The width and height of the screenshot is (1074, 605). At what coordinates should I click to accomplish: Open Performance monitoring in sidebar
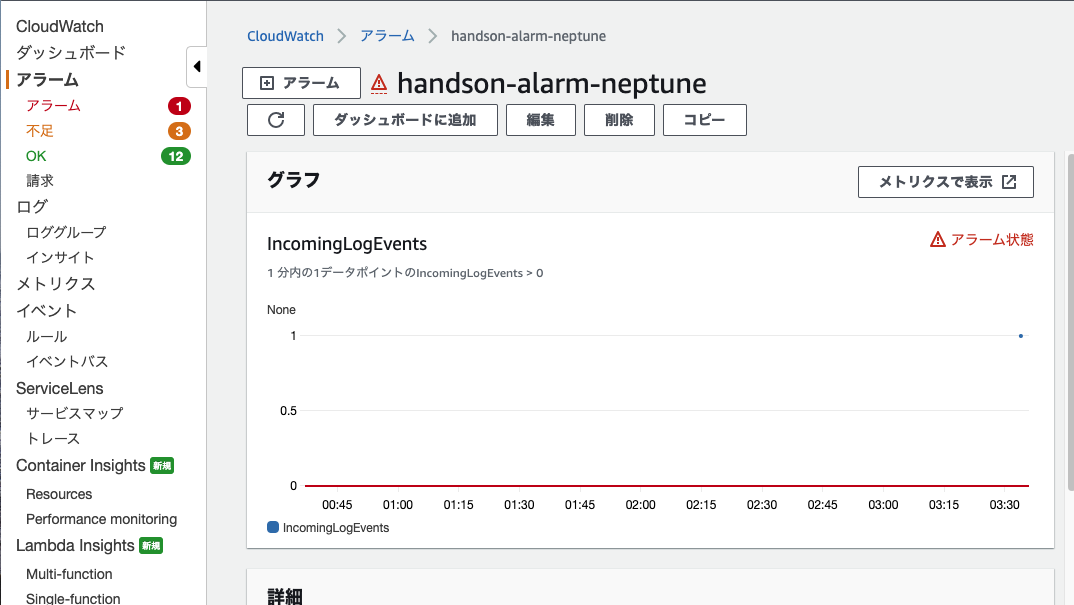click(101, 519)
